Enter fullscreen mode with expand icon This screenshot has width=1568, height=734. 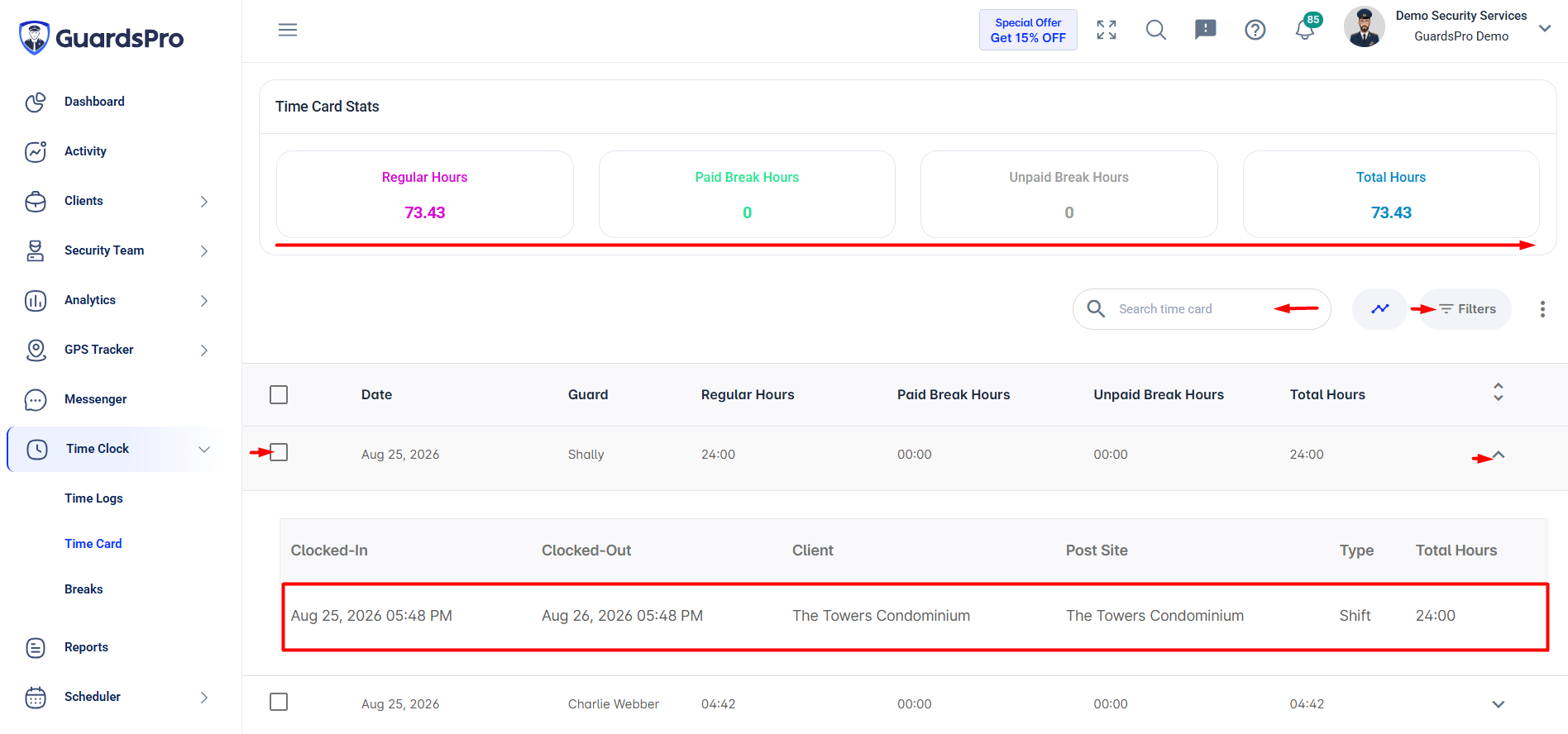[x=1107, y=30]
